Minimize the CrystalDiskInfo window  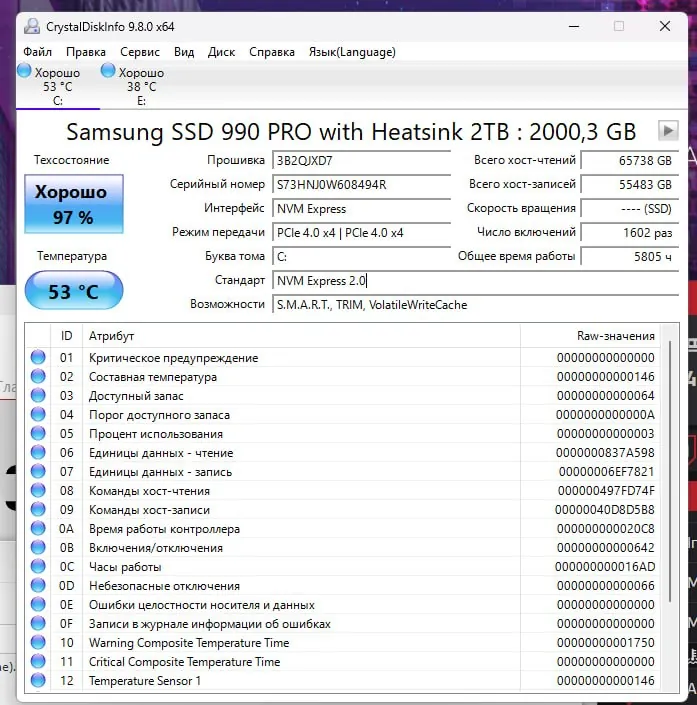[x=574, y=27]
